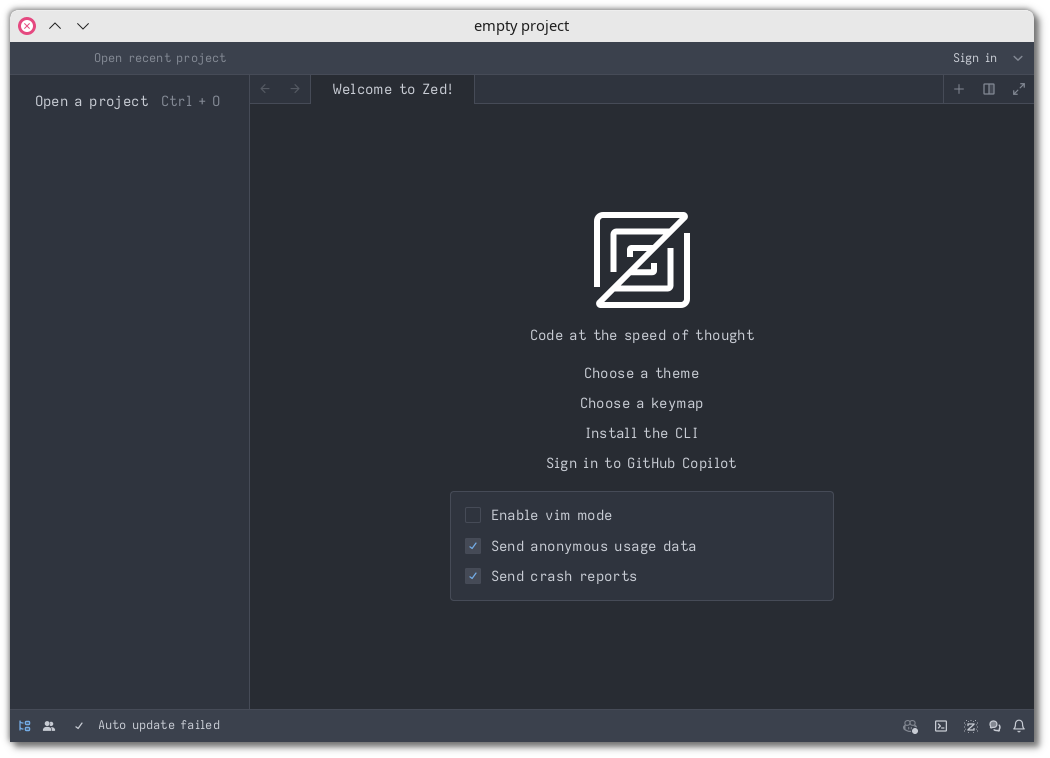Click the Code at the speed of thought tagline
This screenshot has width=1050, height=758.
click(642, 335)
